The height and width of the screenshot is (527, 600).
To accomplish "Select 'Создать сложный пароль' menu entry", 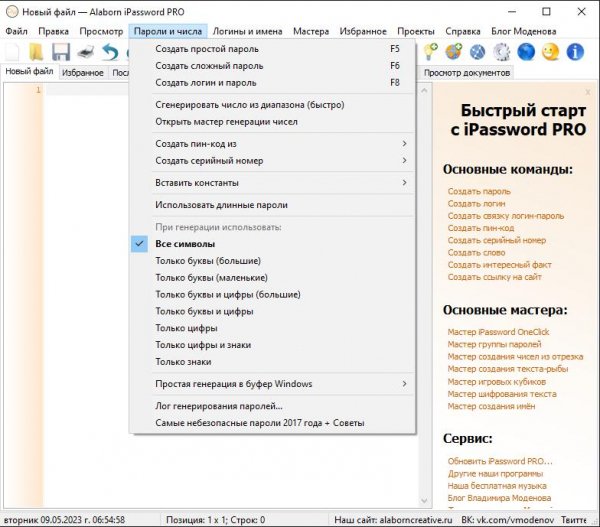I will point(273,66).
